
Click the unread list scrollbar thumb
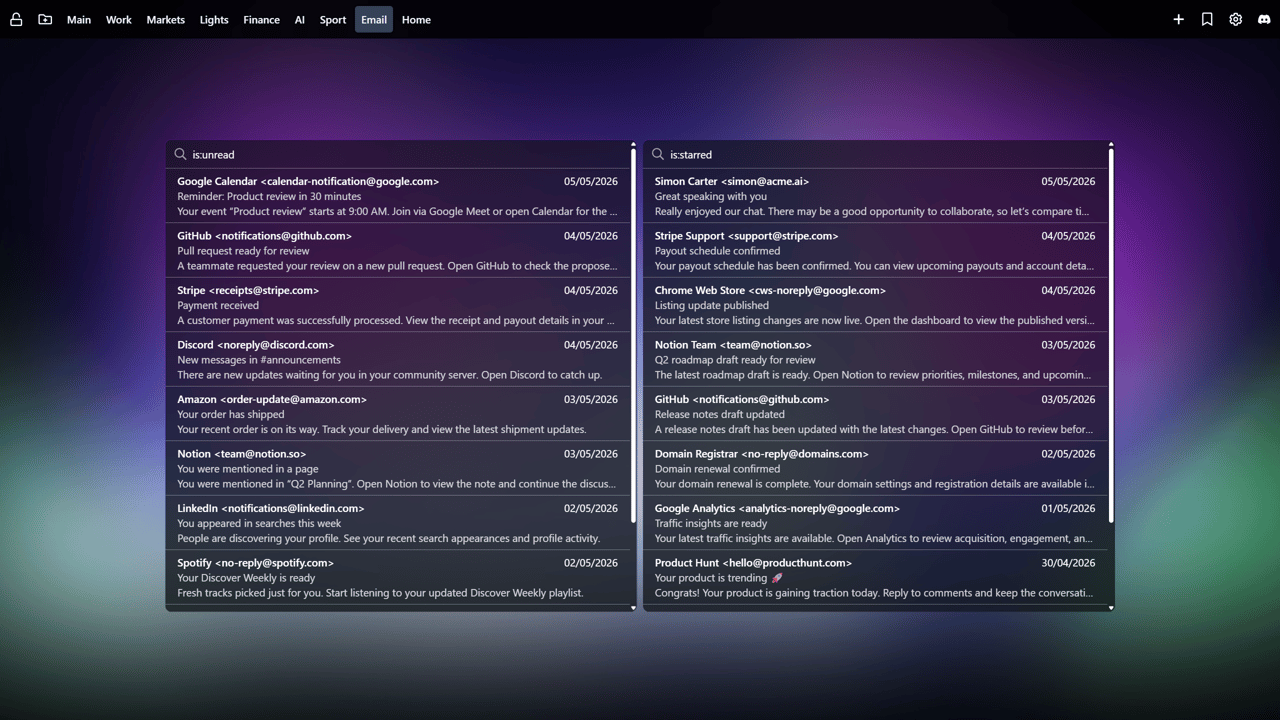pyautogui.click(x=633, y=335)
